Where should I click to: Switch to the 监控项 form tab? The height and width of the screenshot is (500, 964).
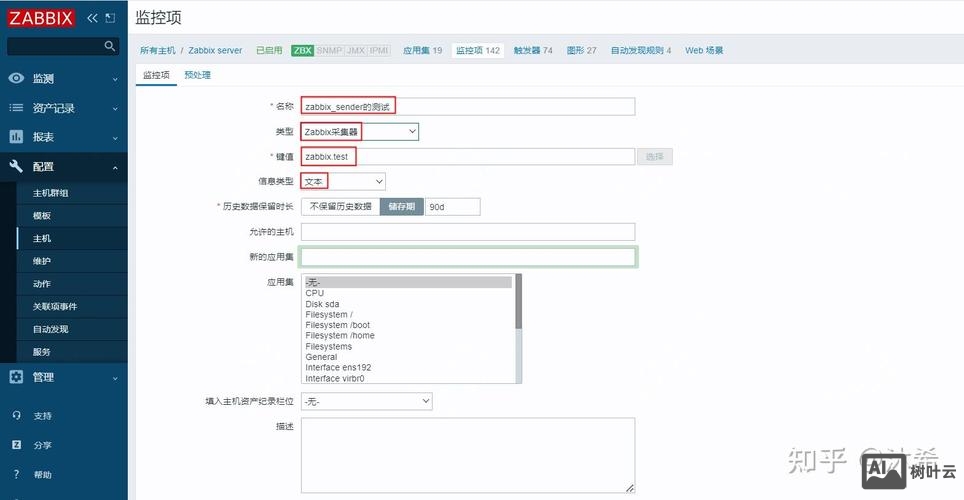pos(156,75)
